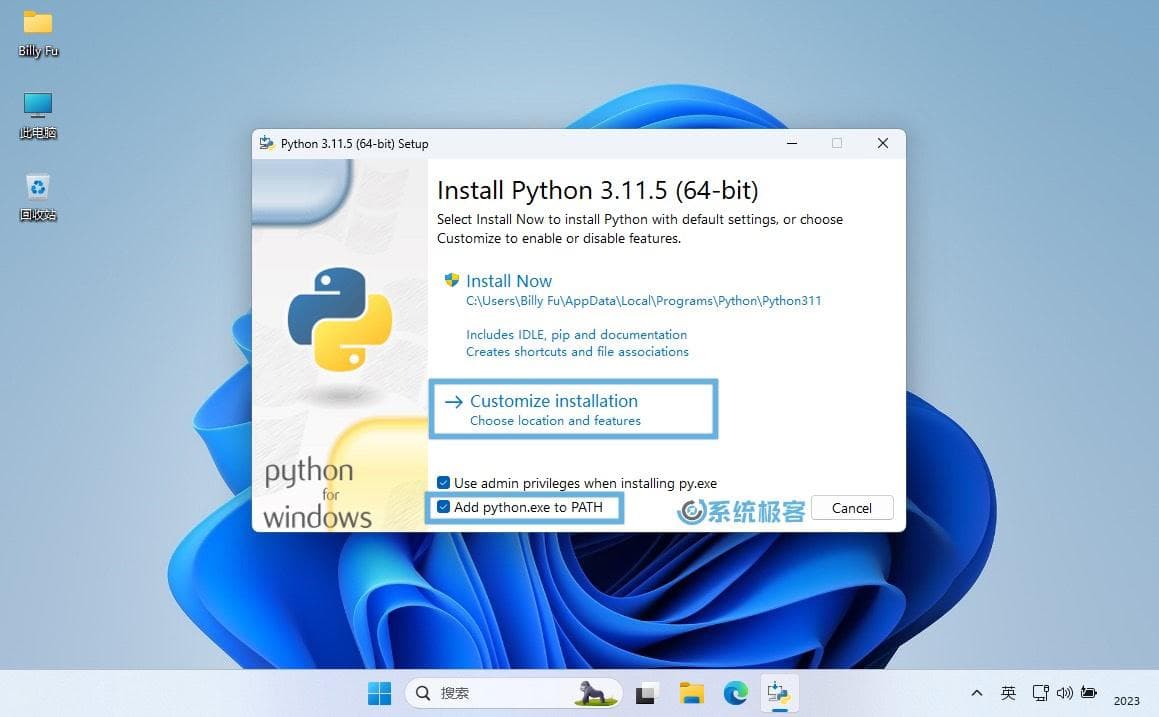Click the taskbar 搜索 search box
This screenshot has height=717, width=1159.
coord(514,693)
